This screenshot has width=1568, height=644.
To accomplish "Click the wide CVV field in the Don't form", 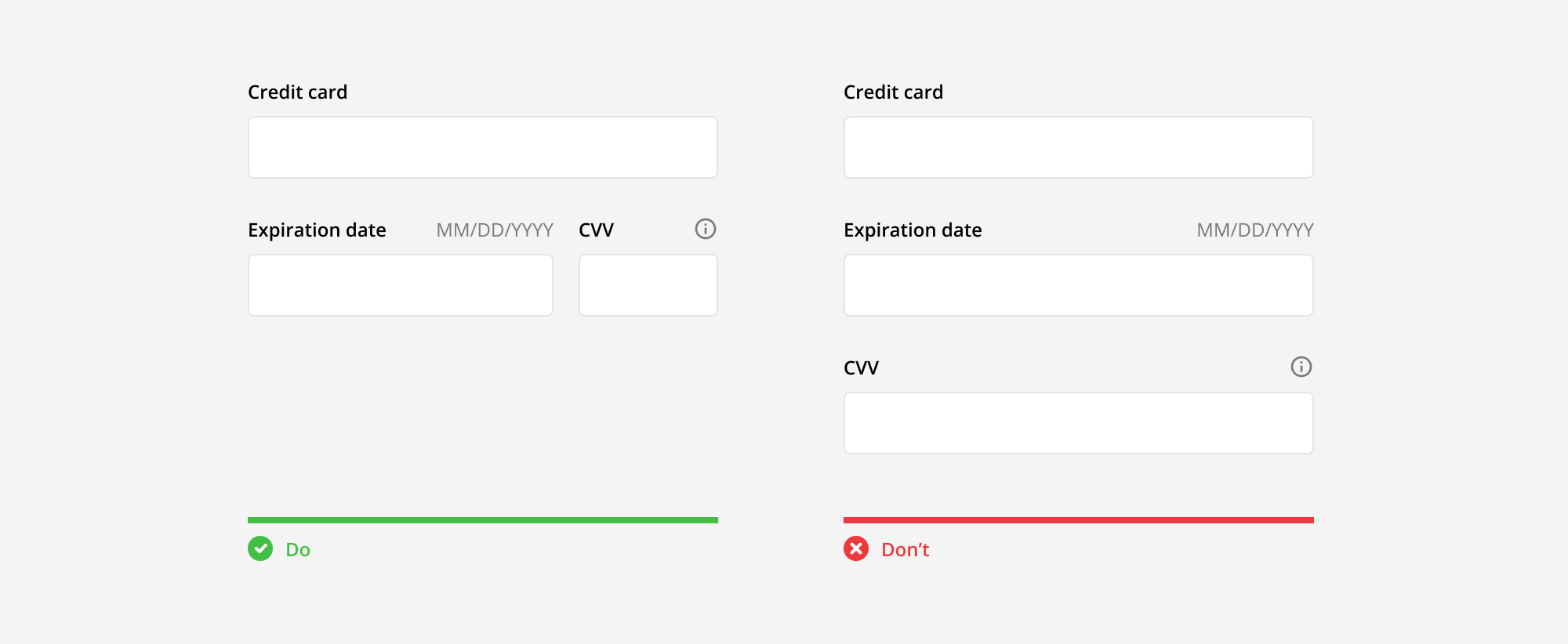I will [x=1078, y=423].
